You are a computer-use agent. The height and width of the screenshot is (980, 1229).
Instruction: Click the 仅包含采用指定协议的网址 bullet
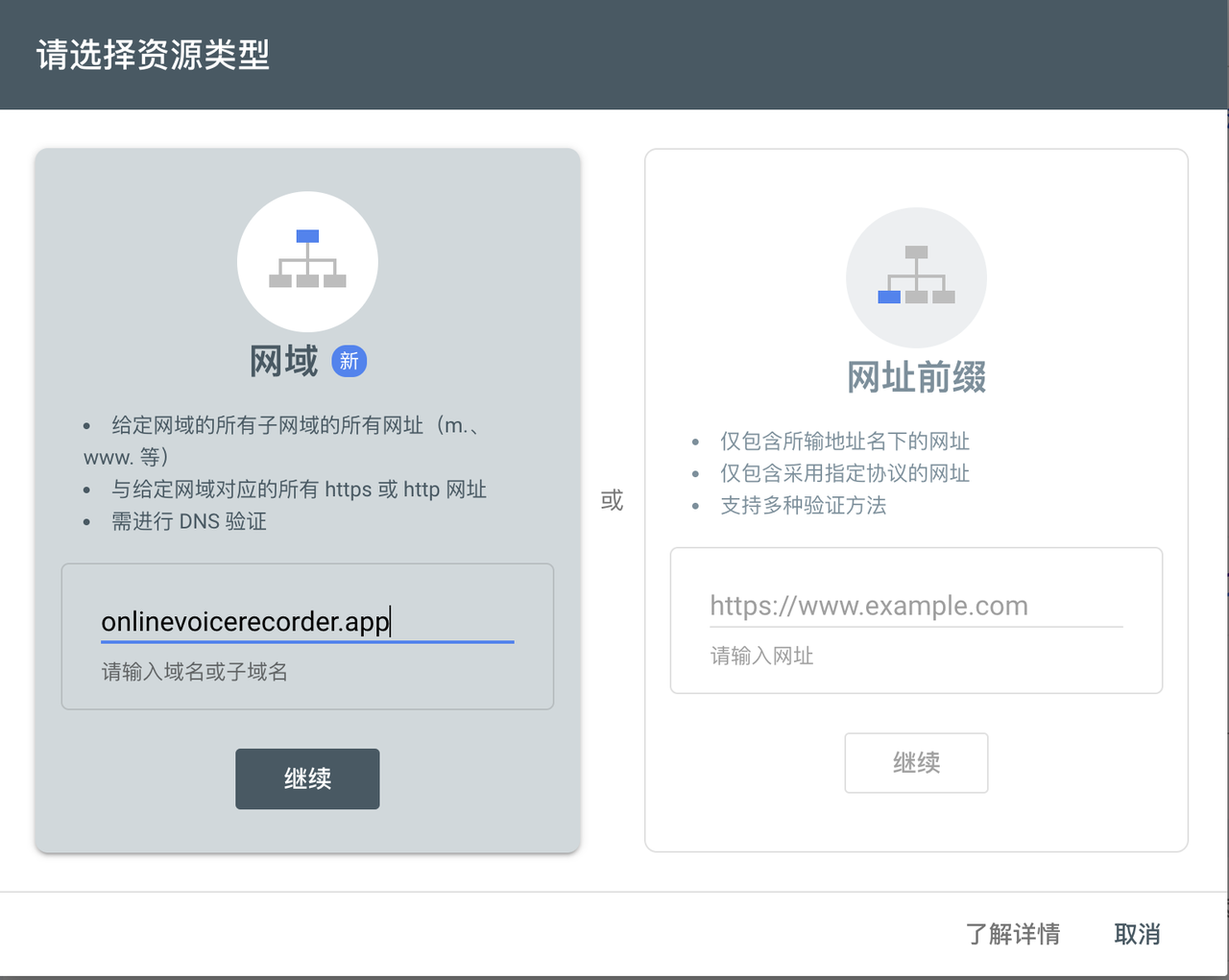pos(844,473)
